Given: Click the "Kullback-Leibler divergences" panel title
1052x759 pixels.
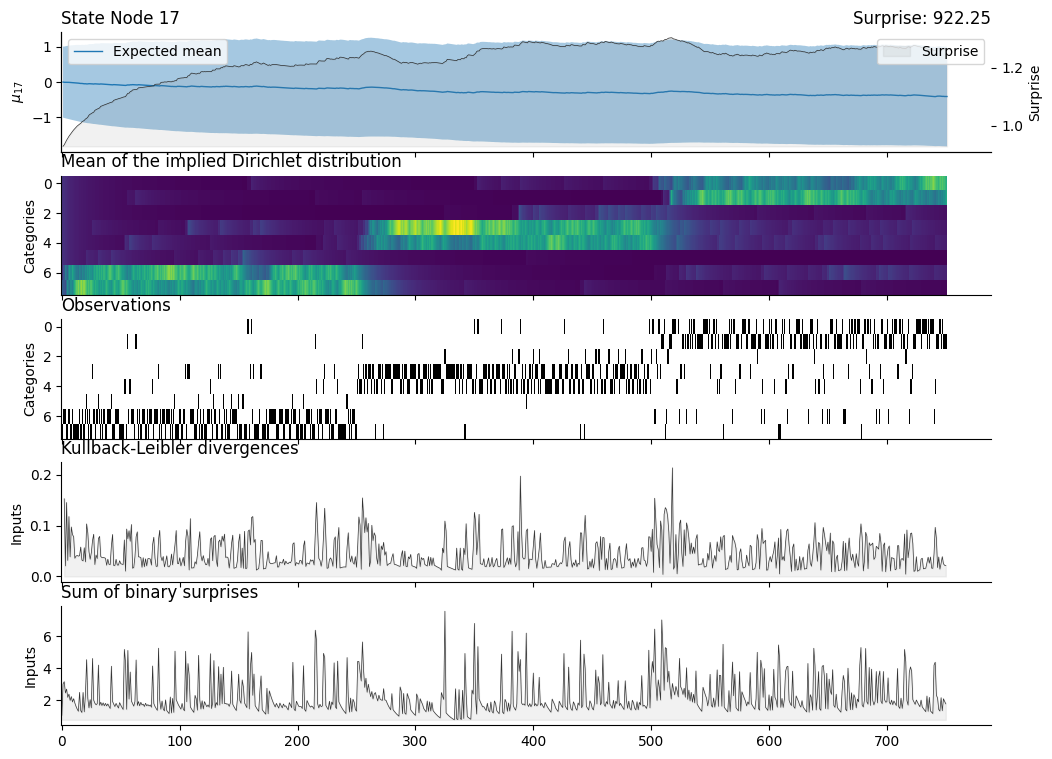Looking at the screenshot, I should coord(180,449).
